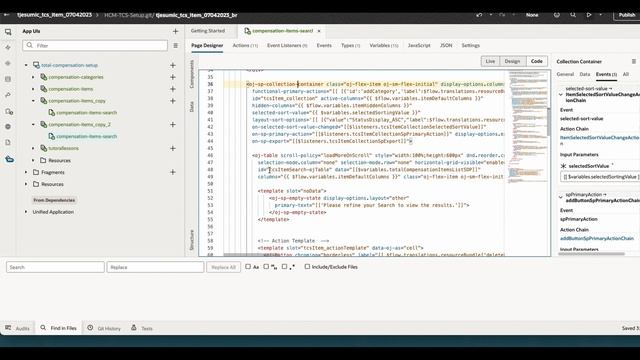Viewport: 640px width, 360px height.
Task: Switch to Live mode
Action: 490,61
